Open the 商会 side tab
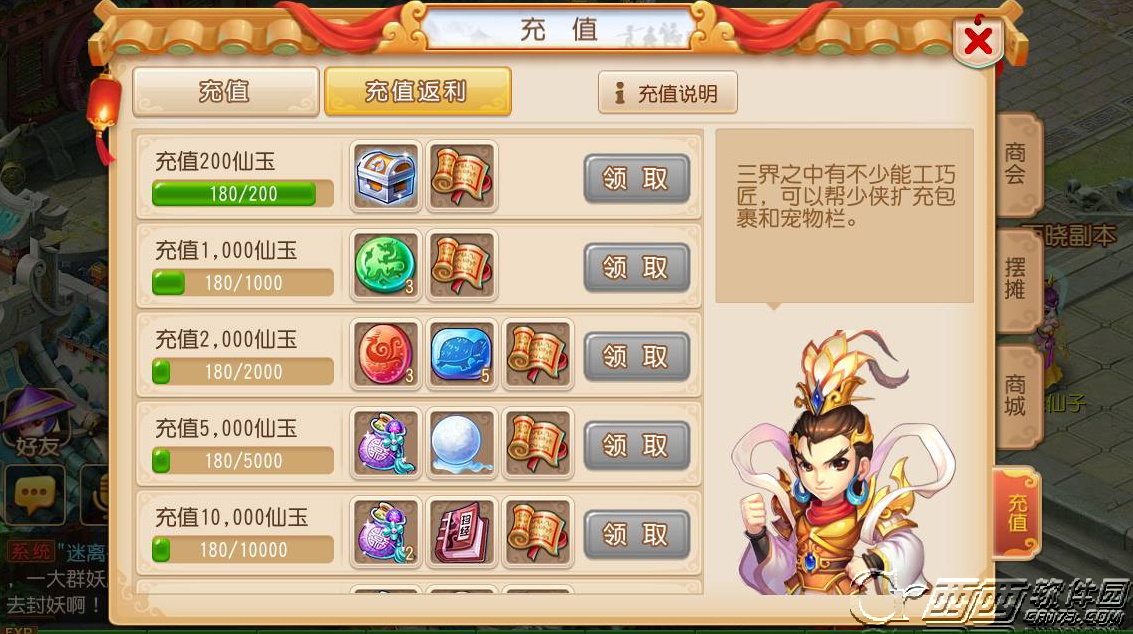 1017,164
